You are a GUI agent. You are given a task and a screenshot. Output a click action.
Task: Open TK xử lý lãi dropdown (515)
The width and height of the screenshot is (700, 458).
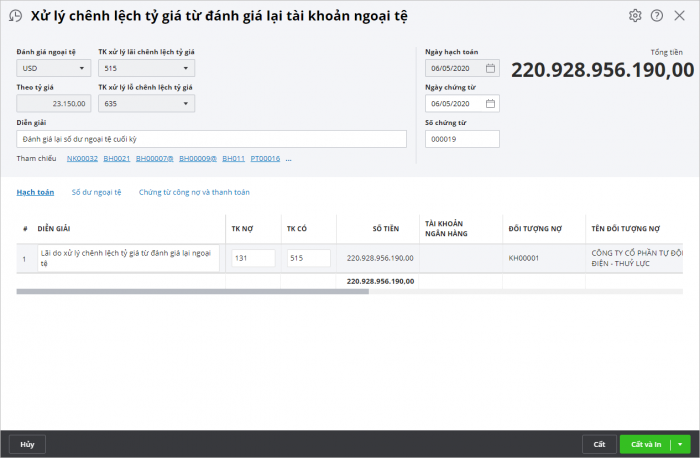tap(186, 69)
